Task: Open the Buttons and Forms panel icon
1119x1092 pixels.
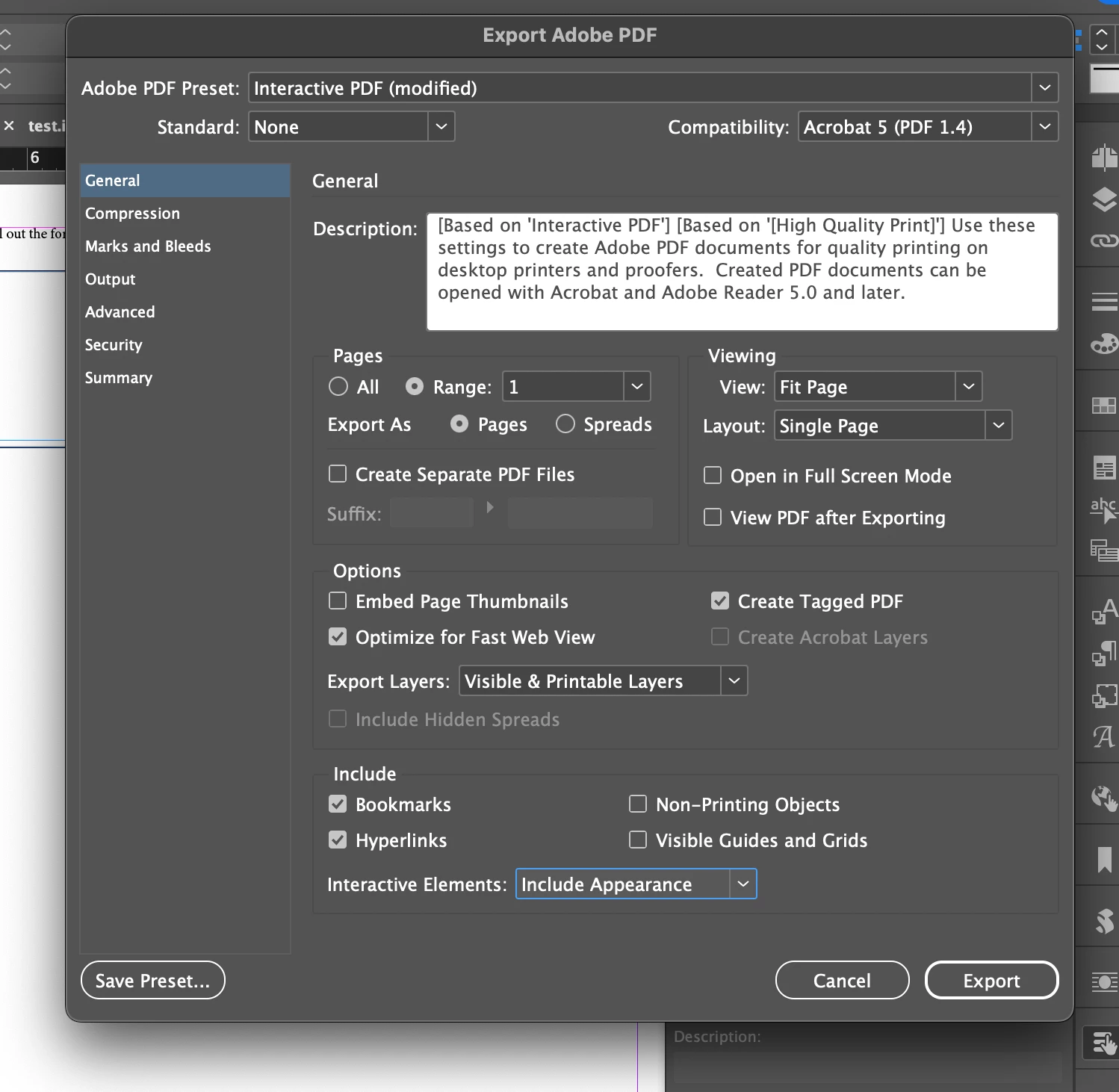Action: coord(1104,1043)
